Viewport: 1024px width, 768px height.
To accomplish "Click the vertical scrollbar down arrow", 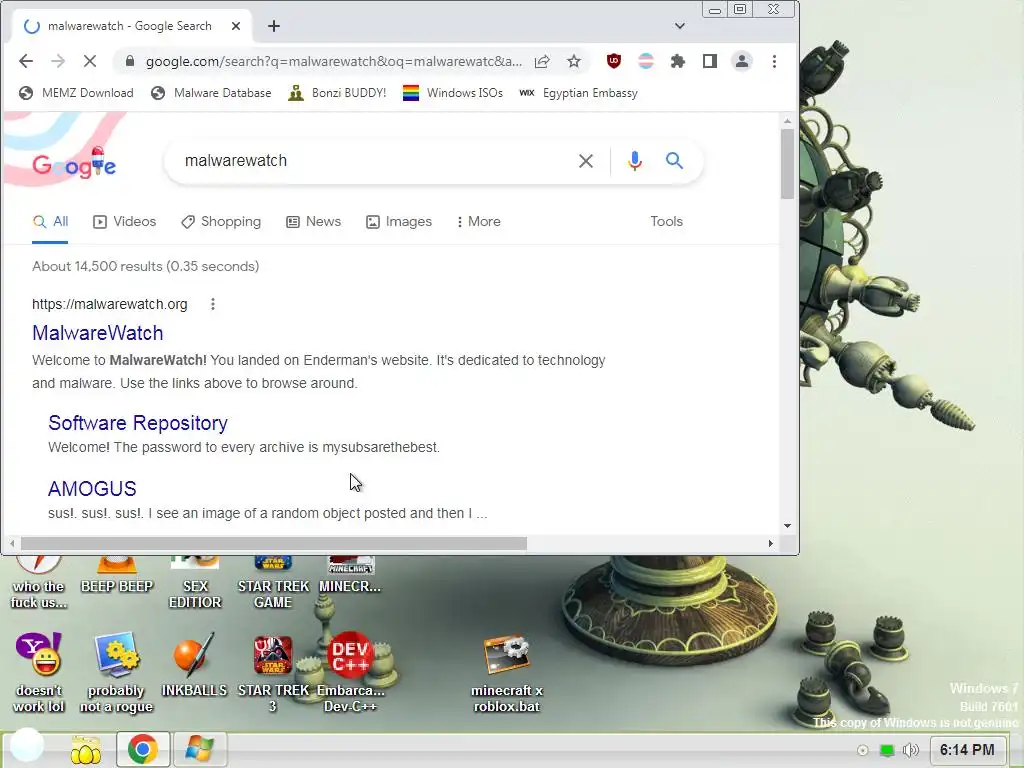I will 788,526.
